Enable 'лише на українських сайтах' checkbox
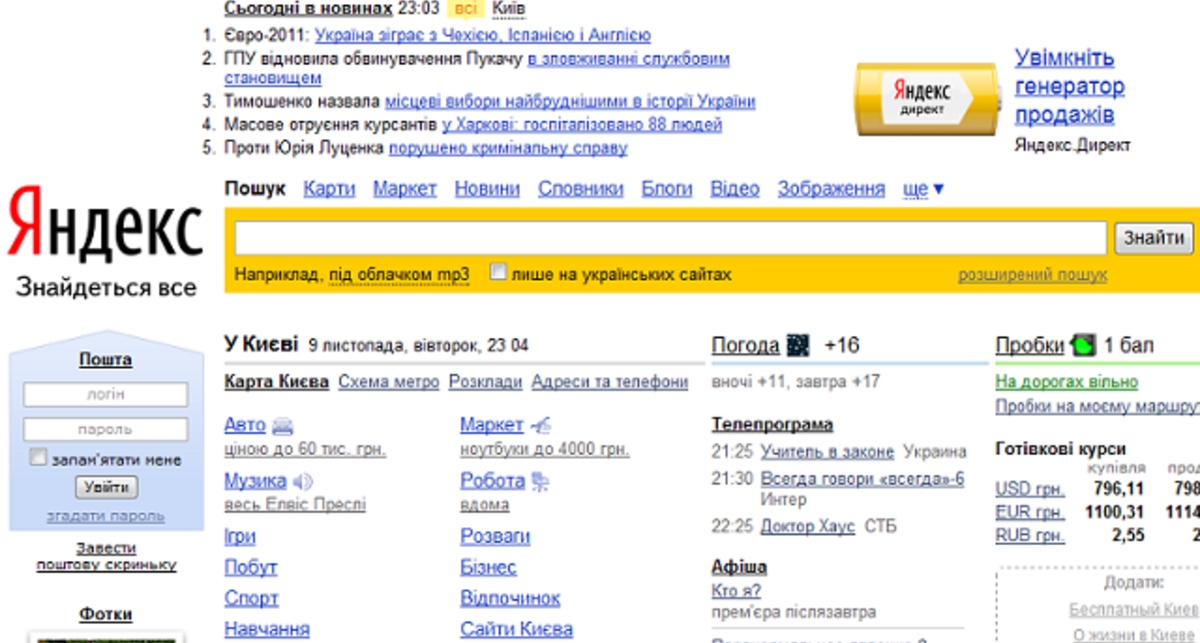 point(498,273)
